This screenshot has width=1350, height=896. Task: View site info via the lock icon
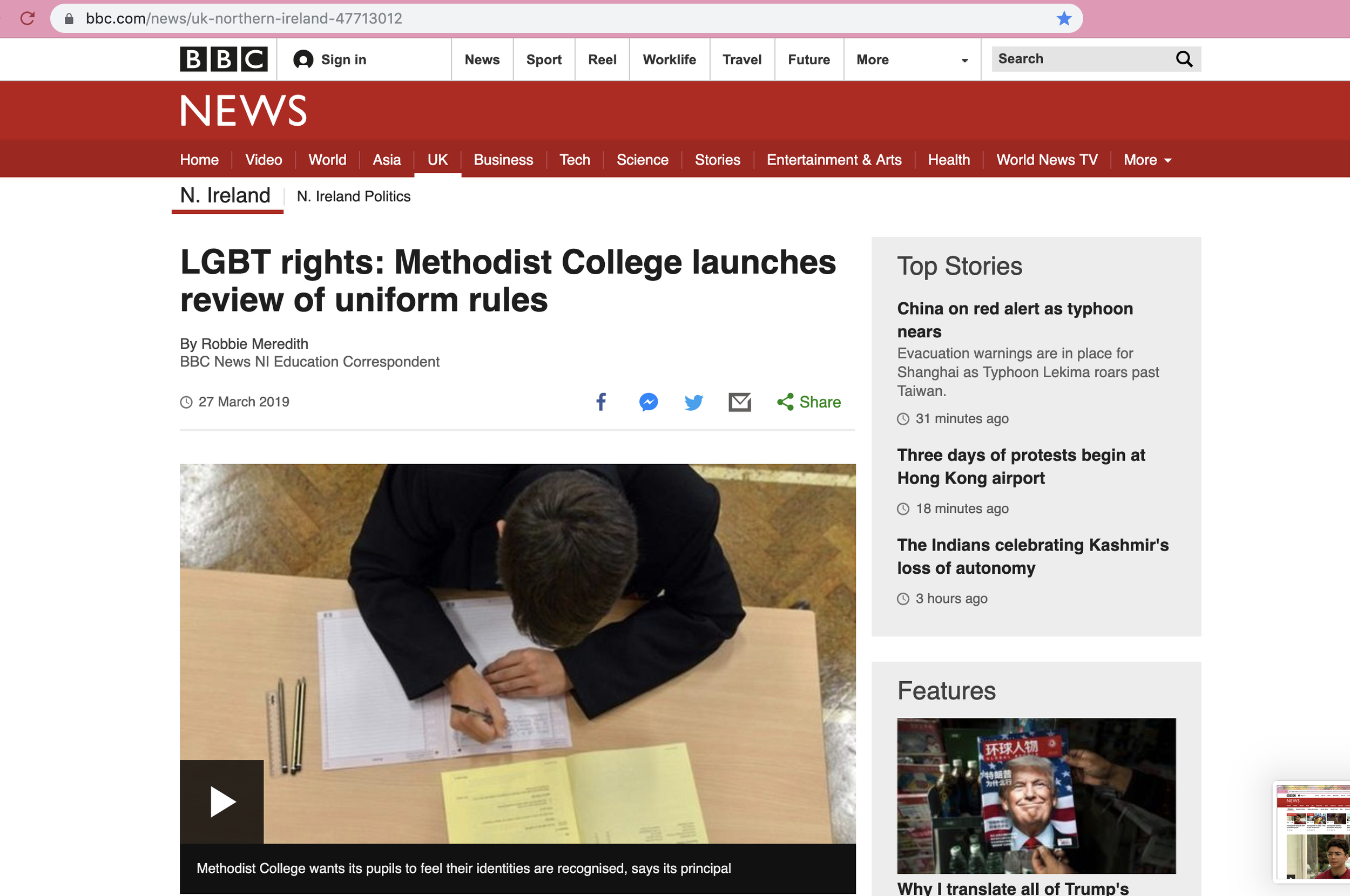[x=69, y=19]
